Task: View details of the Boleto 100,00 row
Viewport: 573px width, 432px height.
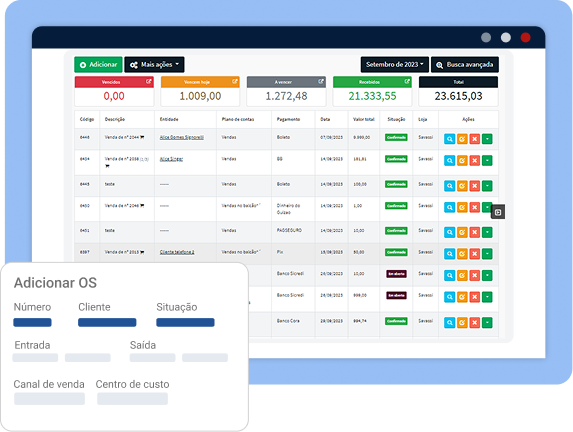Action: click(x=449, y=186)
